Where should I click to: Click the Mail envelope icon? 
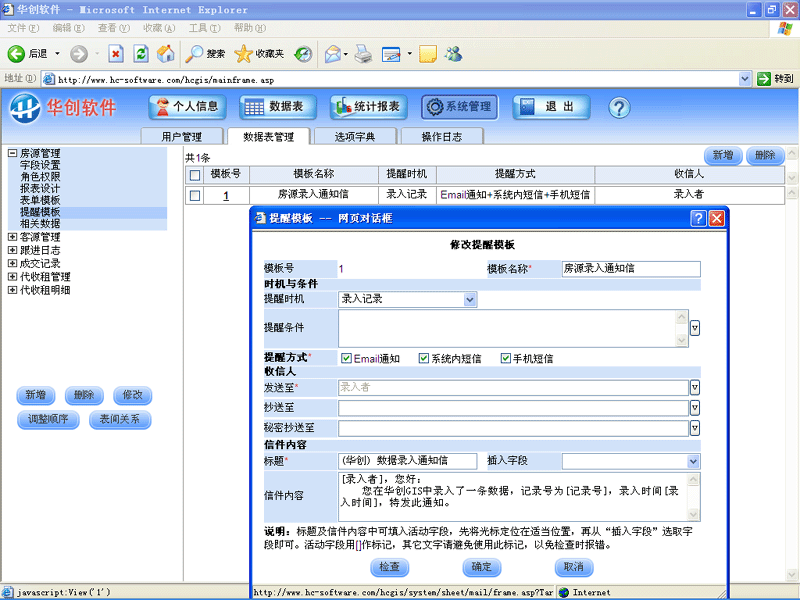(333, 54)
